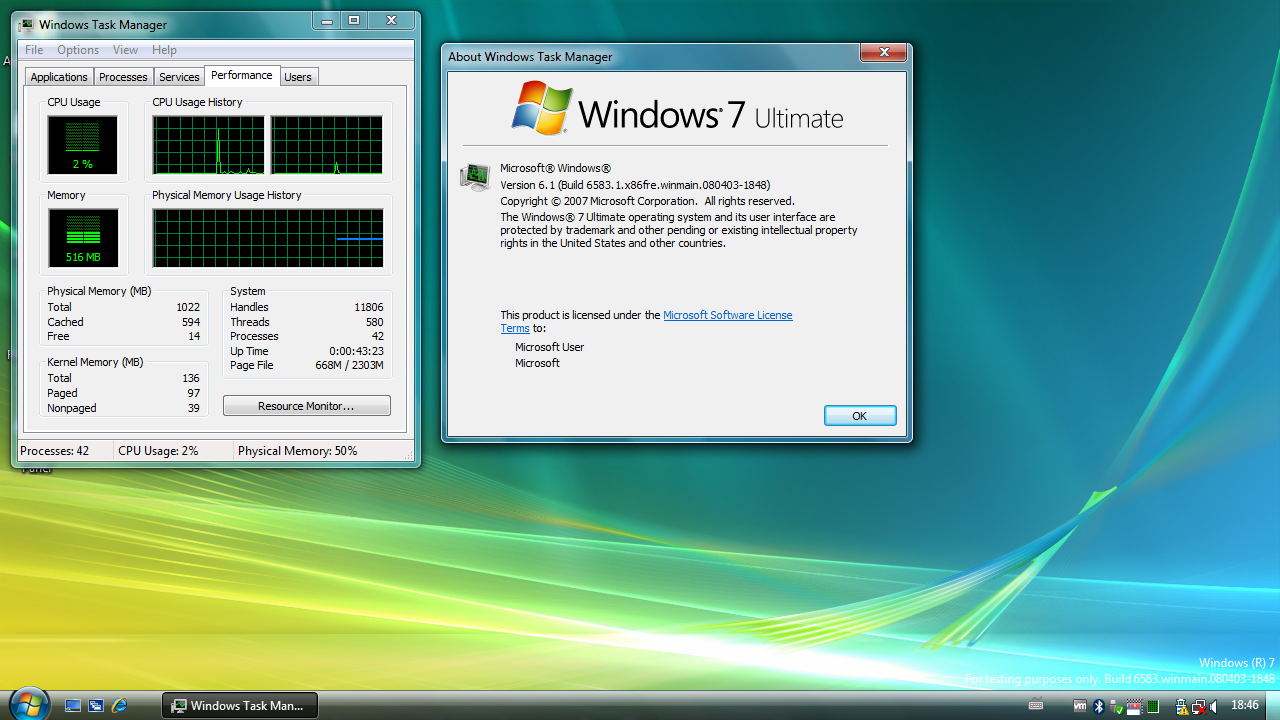Viewport: 1280px width, 720px height.
Task: Click Switch Between Windows quick launch icon
Action: click(96, 705)
